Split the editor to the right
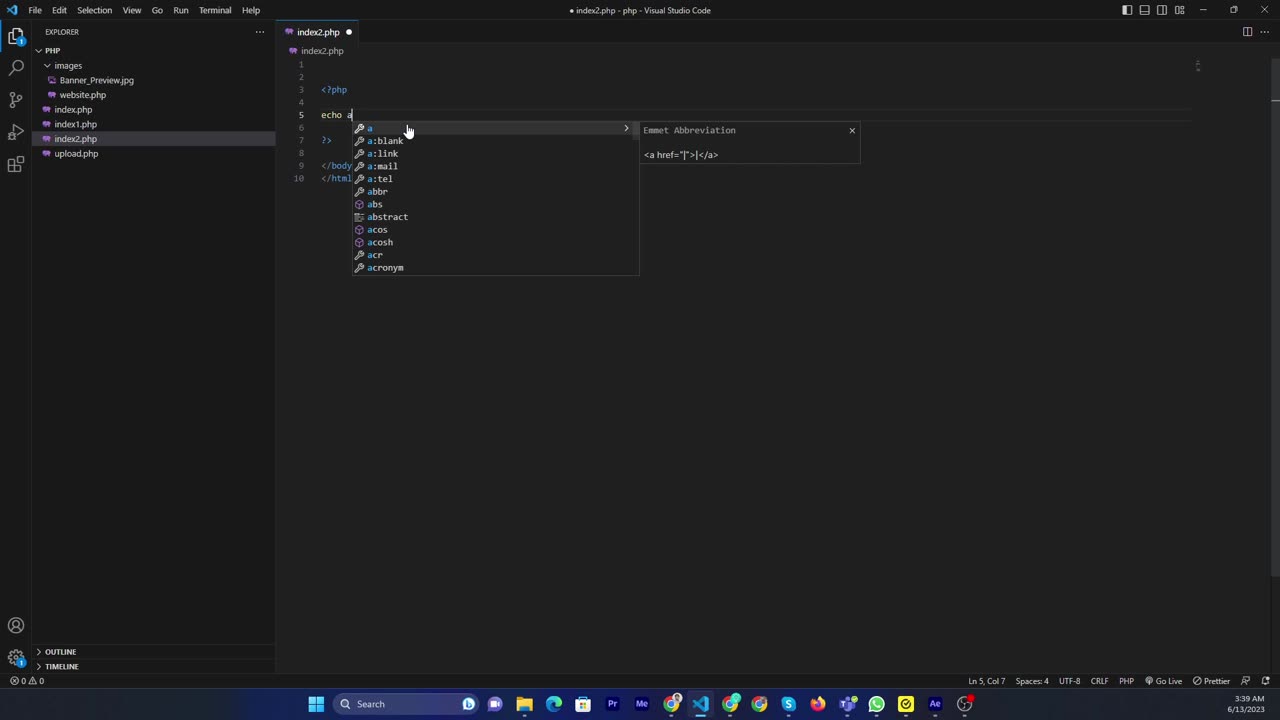Image resolution: width=1280 pixels, height=720 pixels. click(x=1247, y=32)
